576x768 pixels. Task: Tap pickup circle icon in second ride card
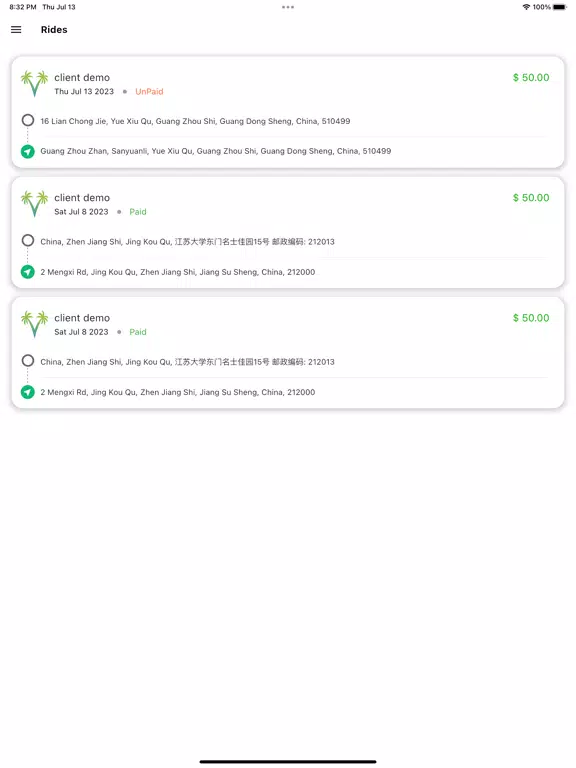point(28,240)
